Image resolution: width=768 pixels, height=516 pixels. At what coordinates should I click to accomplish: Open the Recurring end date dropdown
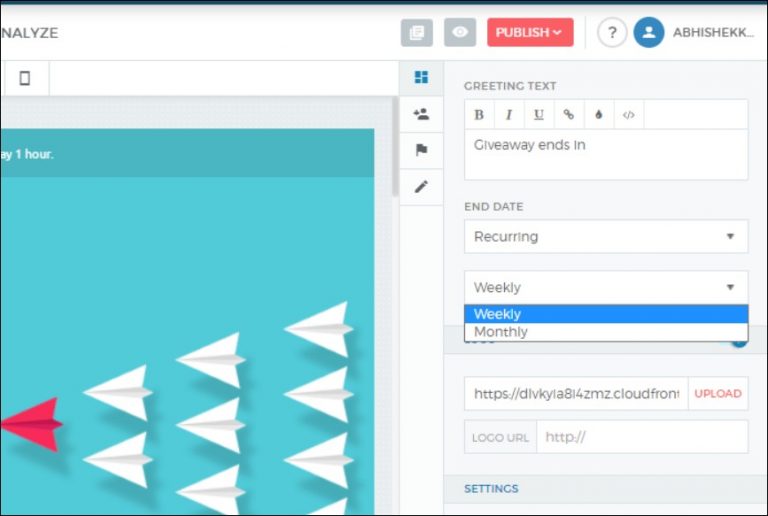coord(605,237)
